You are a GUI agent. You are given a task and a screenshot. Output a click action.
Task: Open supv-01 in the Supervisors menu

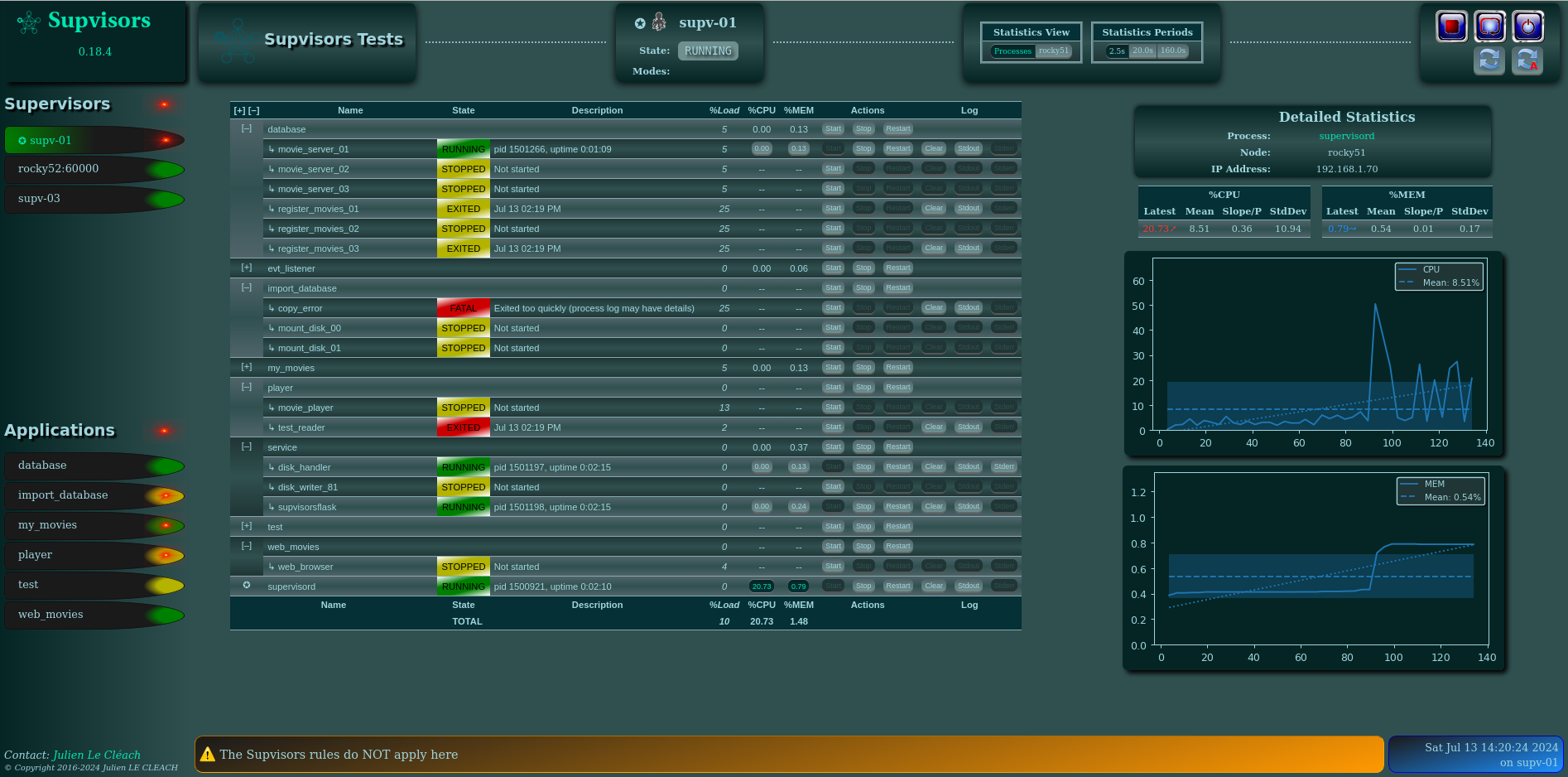click(94, 141)
